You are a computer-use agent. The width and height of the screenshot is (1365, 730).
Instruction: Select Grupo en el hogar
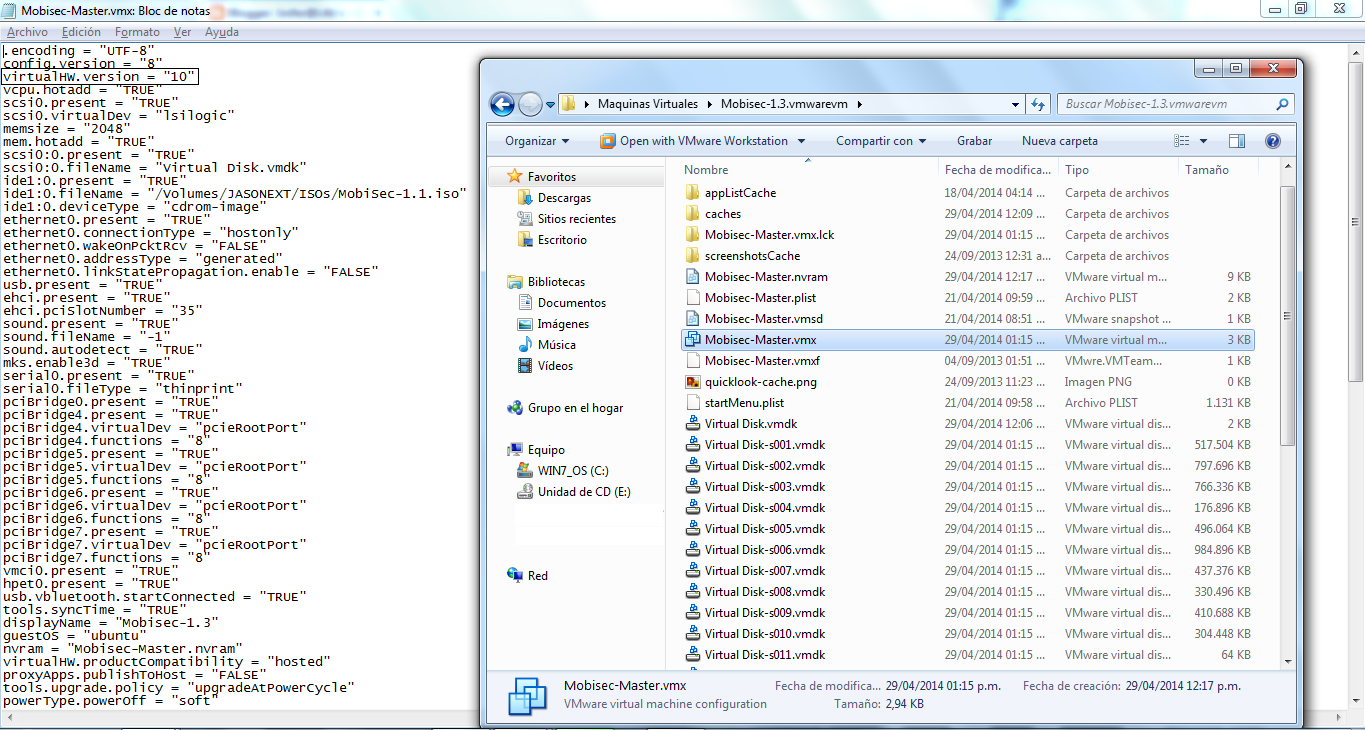[x=575, y=408]
